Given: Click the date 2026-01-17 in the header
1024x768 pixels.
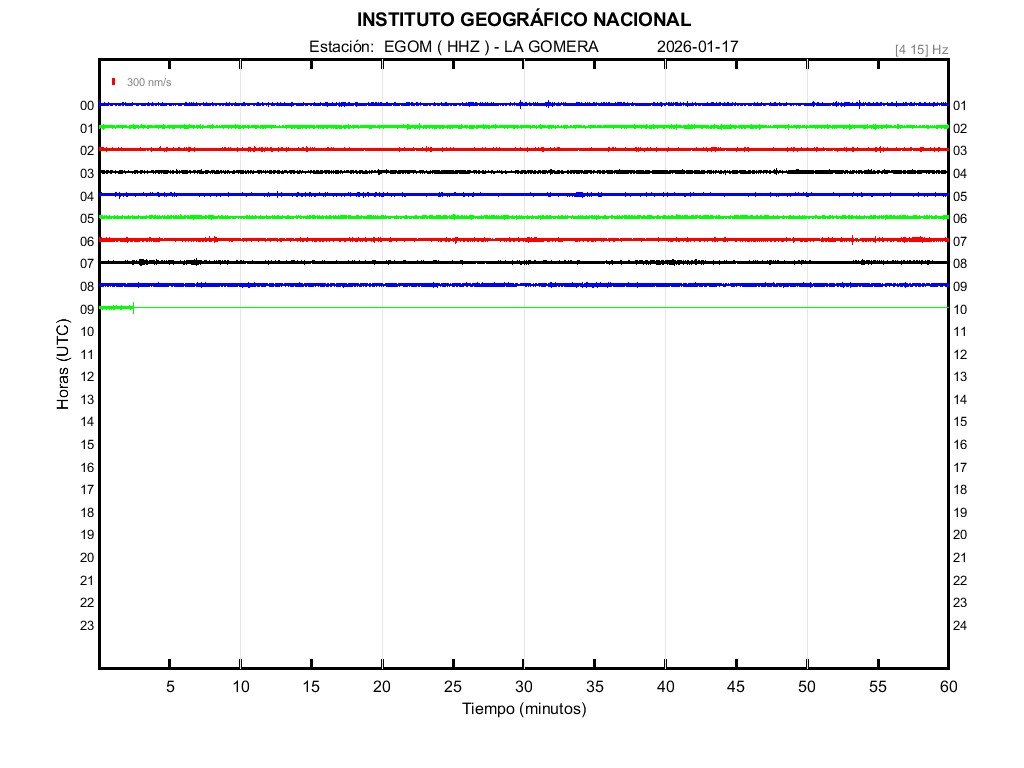Looking at the screenshot, I should (x=698, y=47).
